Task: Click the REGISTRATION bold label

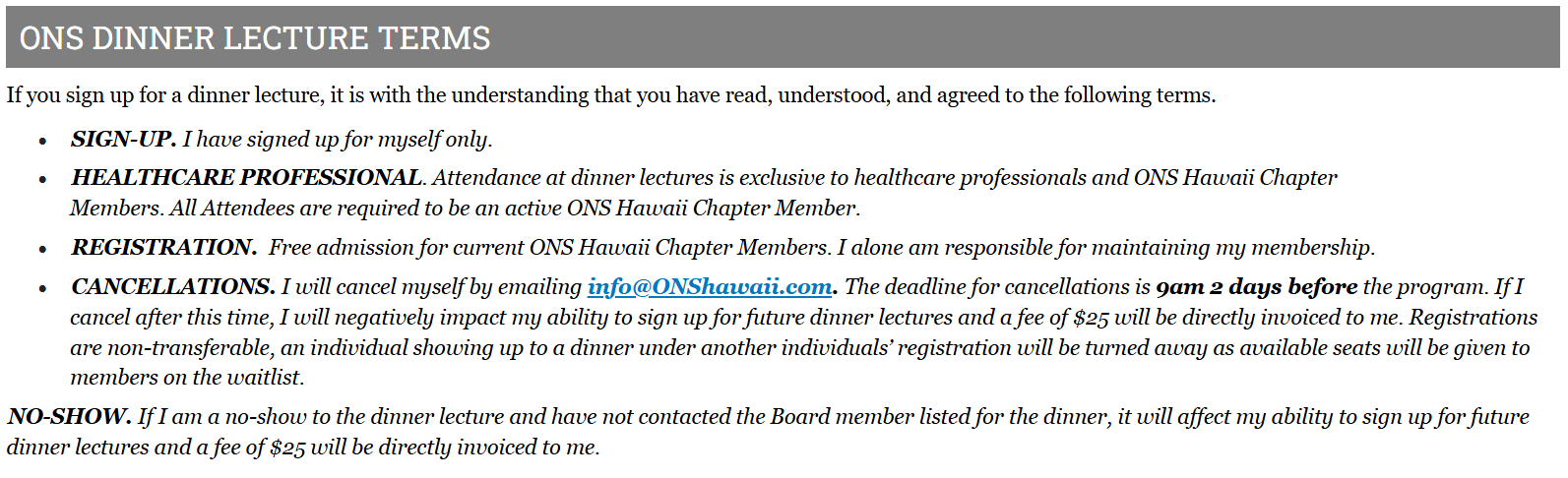Action: tap(163, 248)
